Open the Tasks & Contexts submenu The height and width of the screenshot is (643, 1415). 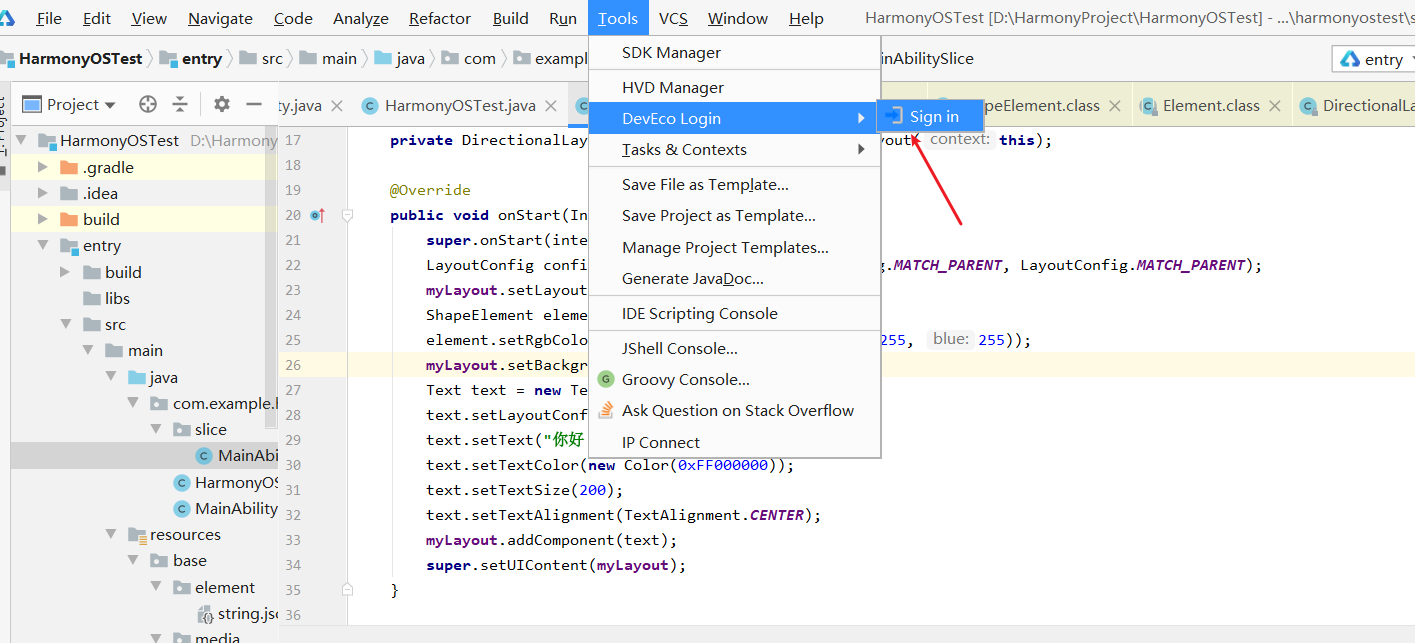[x=684, y=150]
